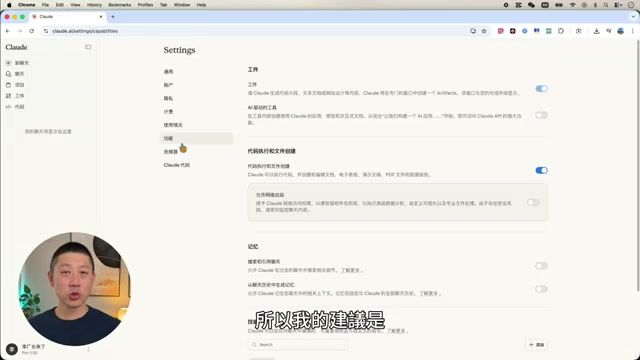Select the Claude browser tab
The width and height of the screenshot is (640, 360).
pyautogui.click(x=67, y=17)
